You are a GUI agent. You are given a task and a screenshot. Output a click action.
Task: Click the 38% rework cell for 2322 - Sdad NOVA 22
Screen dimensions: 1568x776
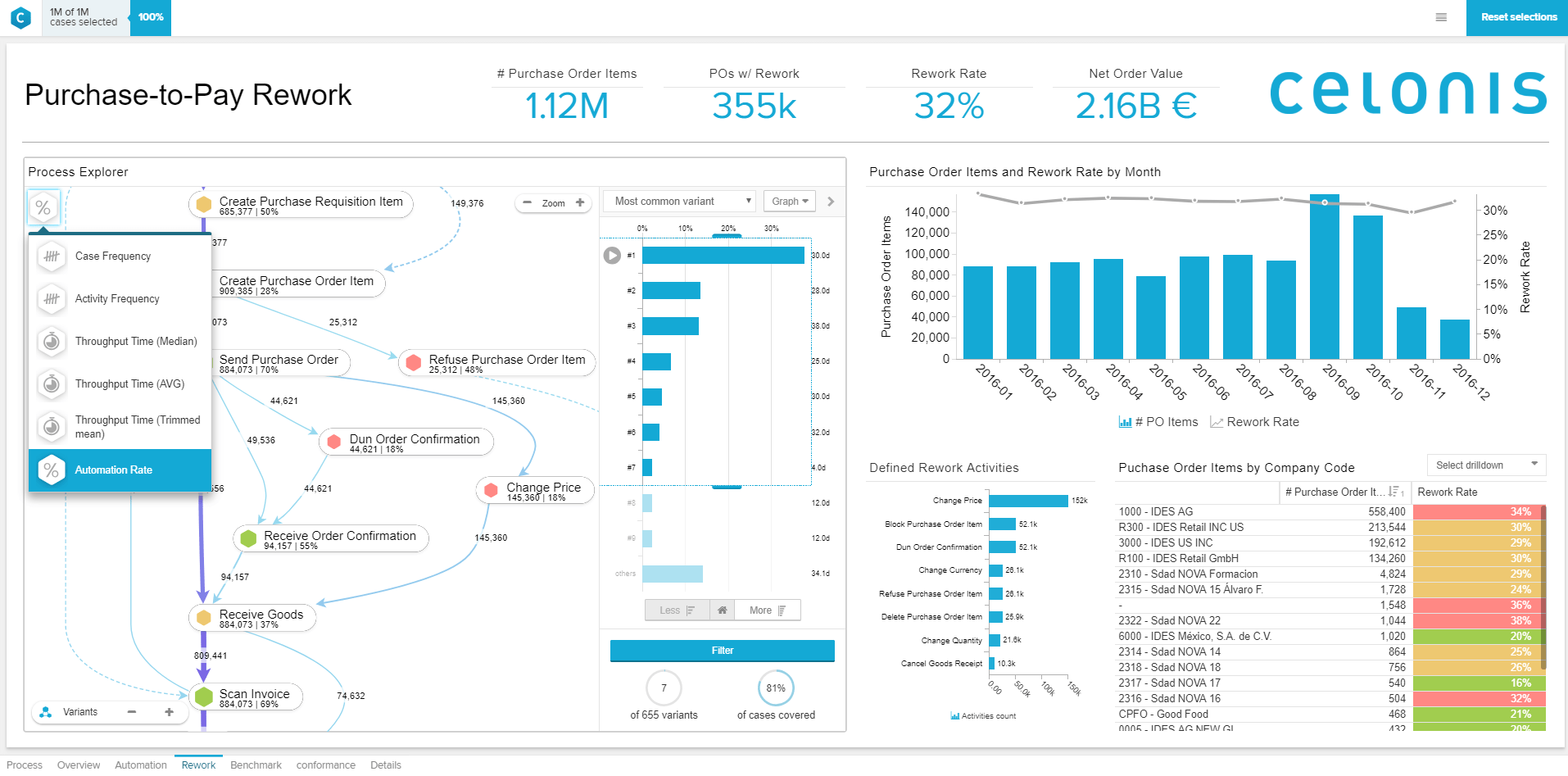coord(1477,620)
